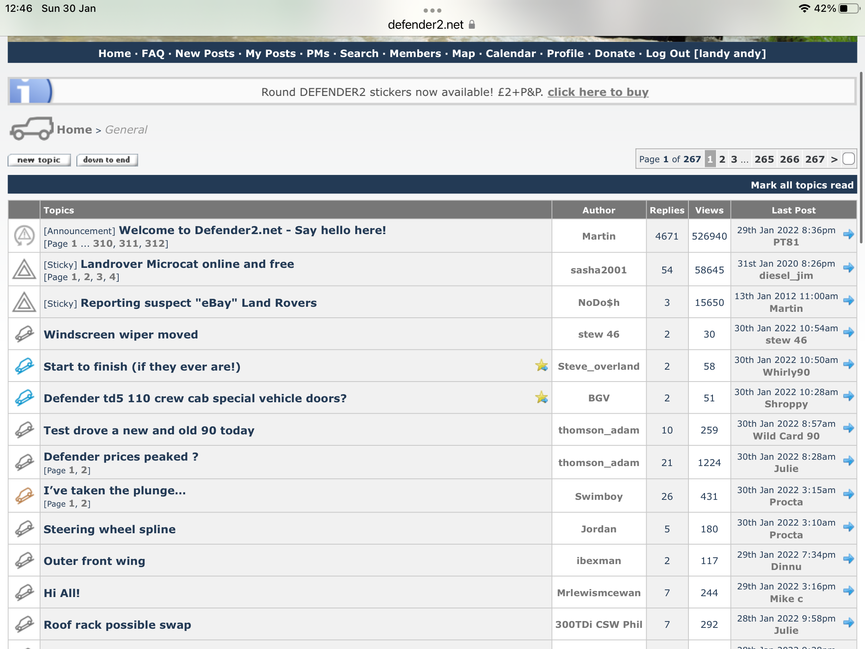
Task: Open the Profile menu item
Action: point(565,54)
